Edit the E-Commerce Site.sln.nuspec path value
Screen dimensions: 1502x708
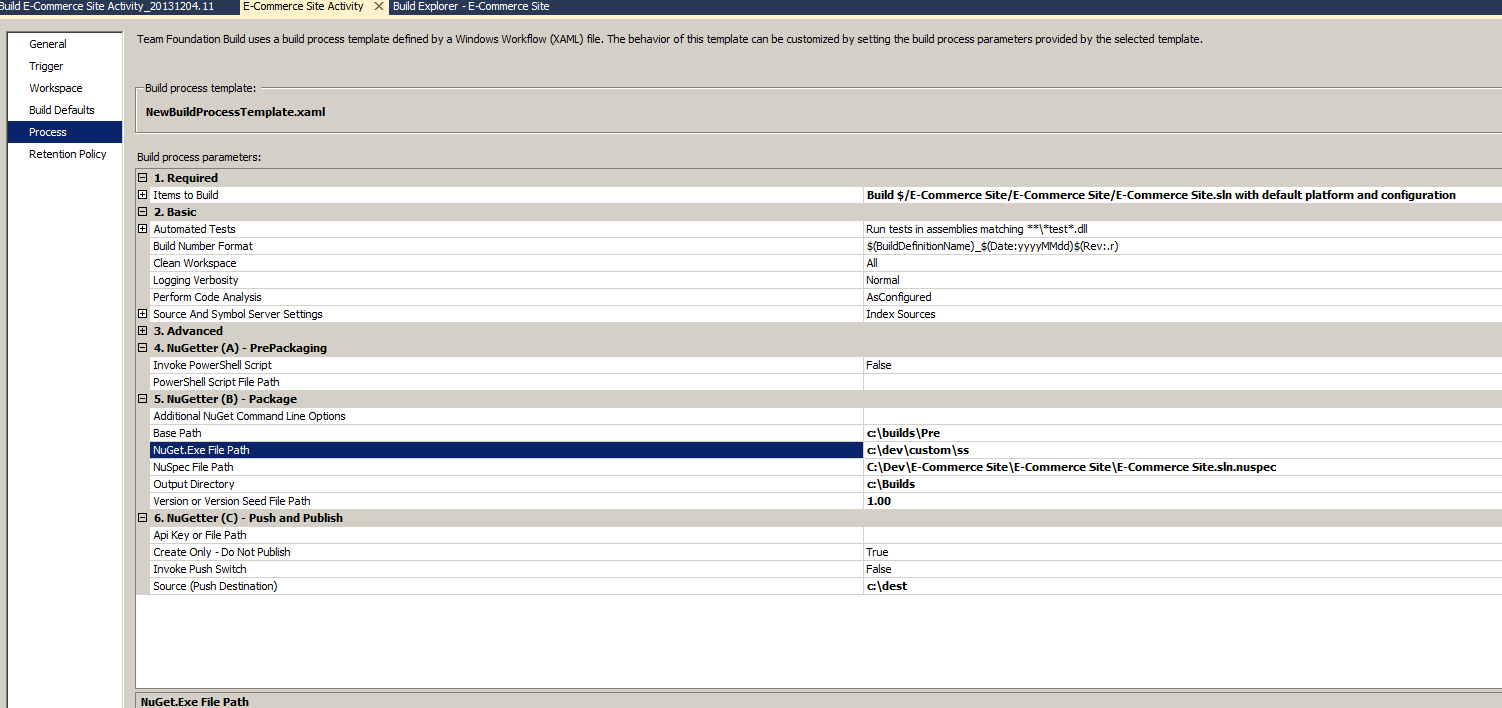pyautogui.click(x=1183, y=467)
